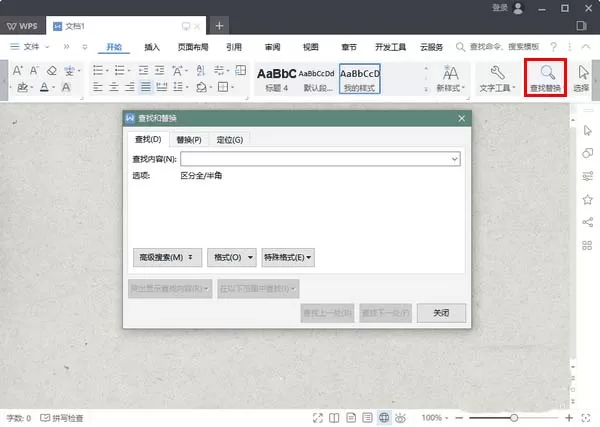Open the 页面布局 ribbon tab
Screen dimensions: 600x427
pos(193,47)
